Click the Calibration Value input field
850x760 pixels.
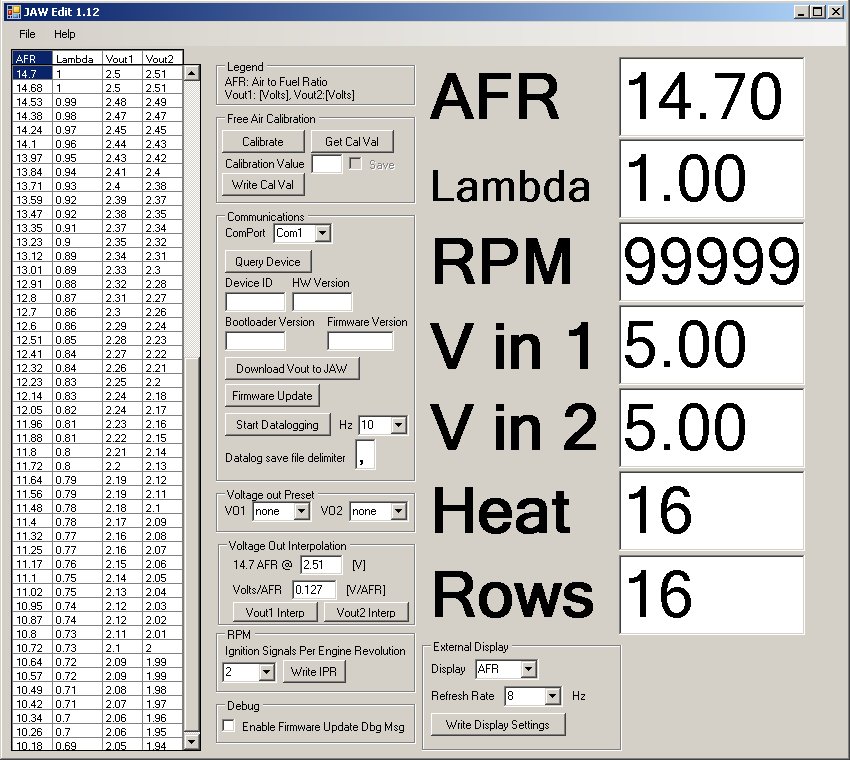(327, 164)
